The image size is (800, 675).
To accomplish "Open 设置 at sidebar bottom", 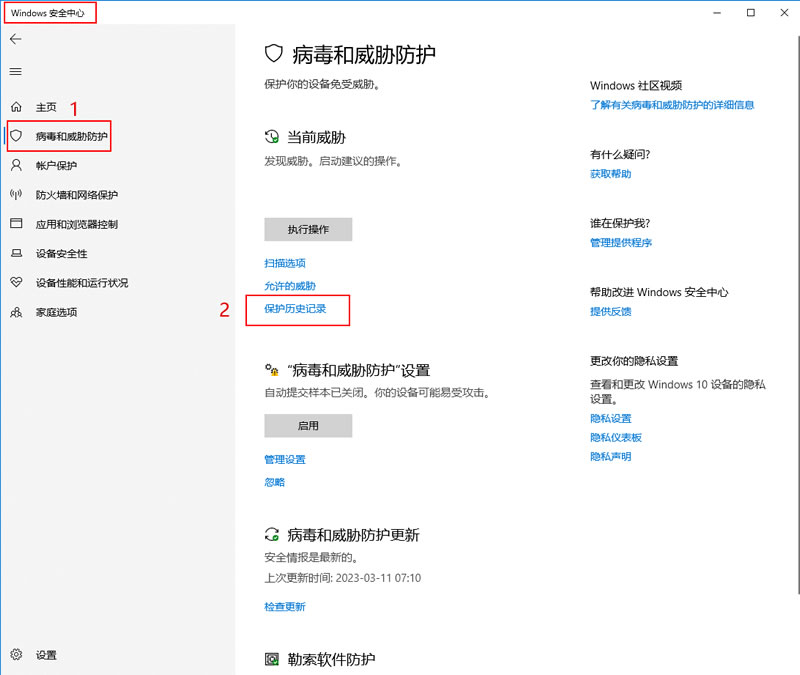I will (46, 655).
